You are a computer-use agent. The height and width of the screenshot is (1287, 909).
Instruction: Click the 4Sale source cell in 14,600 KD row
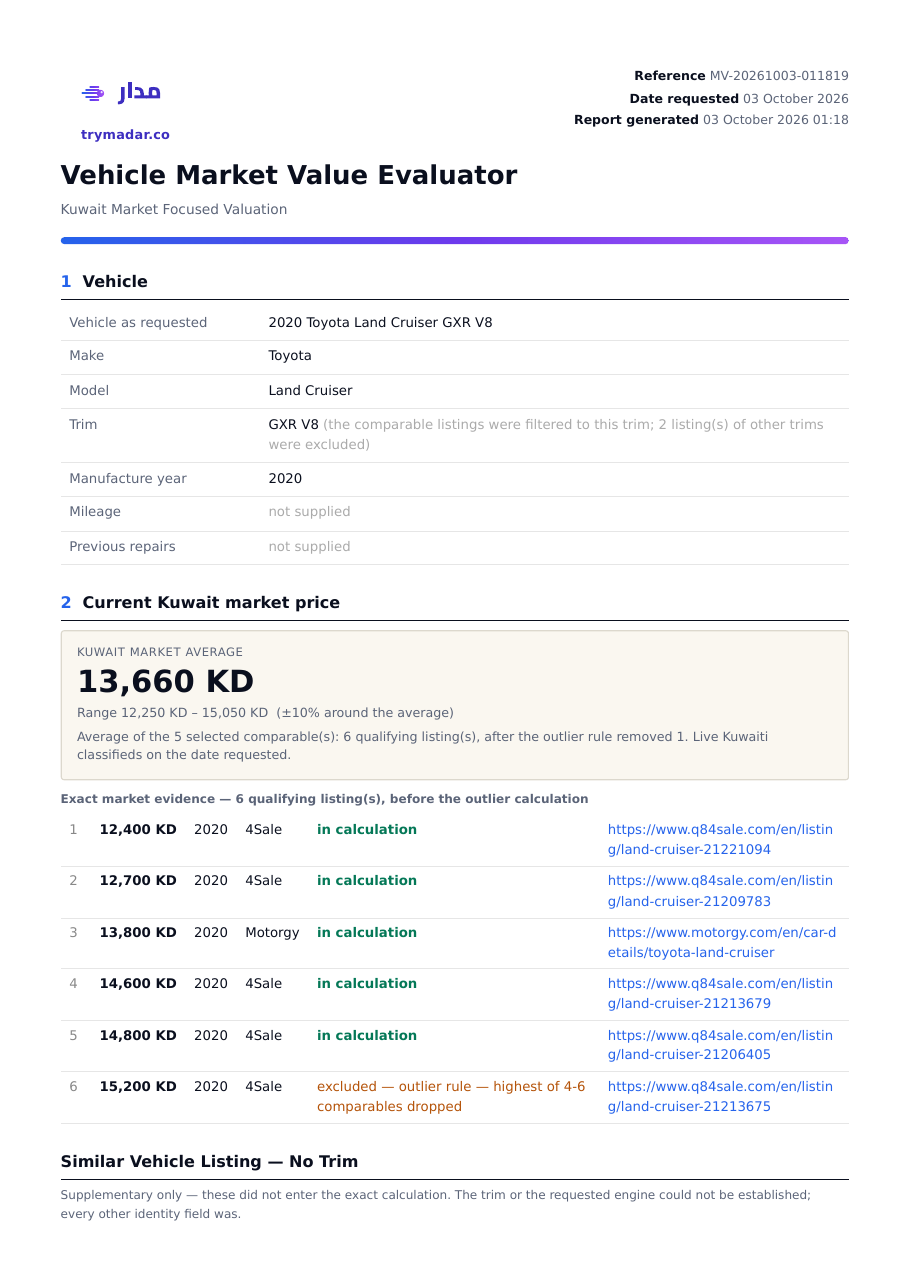pyautogui.click(x=263, y=984)
